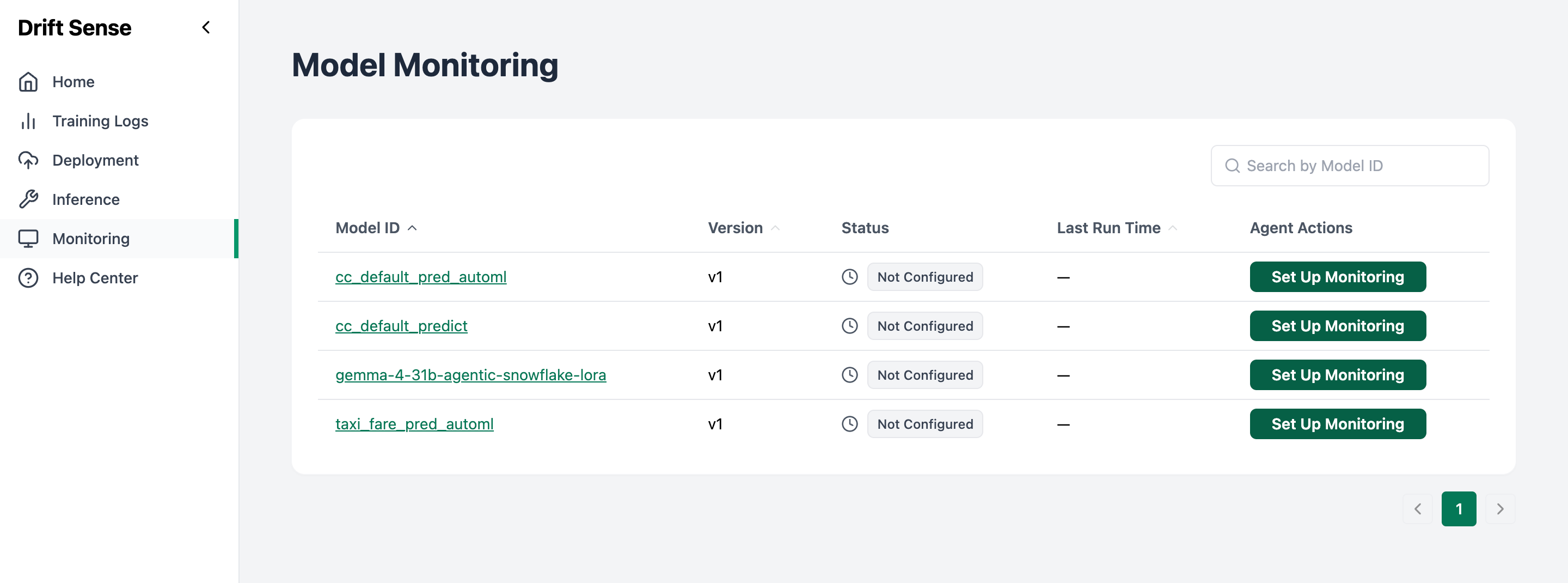
Task: Click the Monitoring monitor icon
Action: coord(28,238)
